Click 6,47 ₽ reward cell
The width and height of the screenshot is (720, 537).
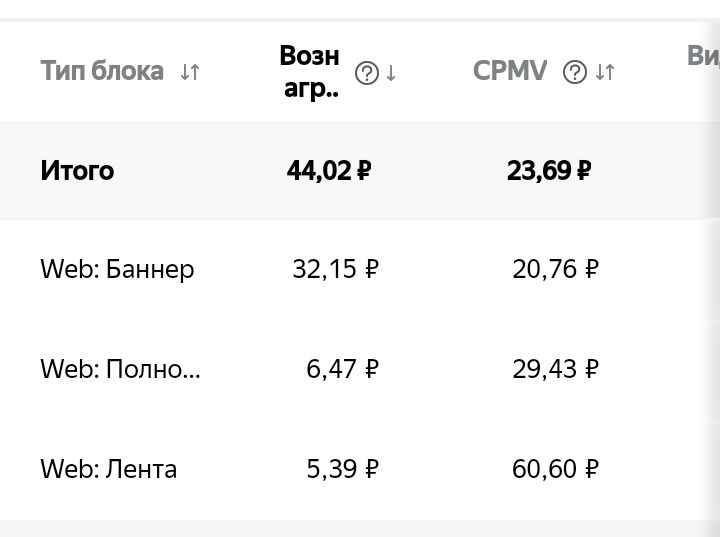pos(343,369)
